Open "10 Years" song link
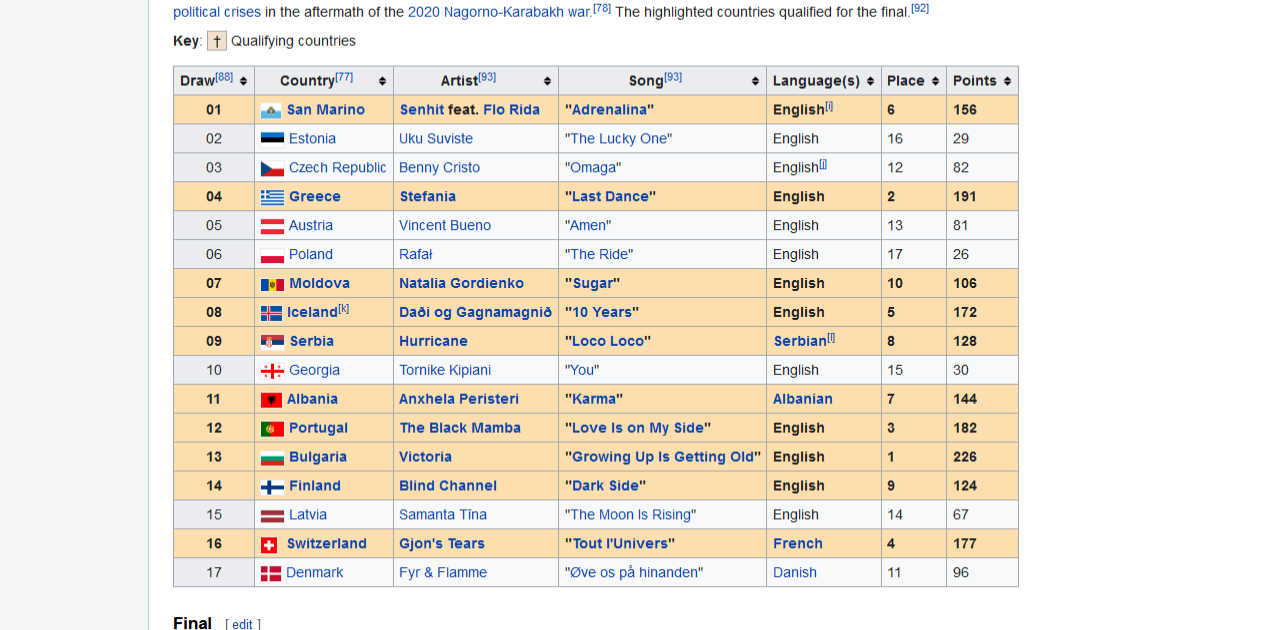The height and width of the screenshot is (630, 1269). [x=602, y=313]
